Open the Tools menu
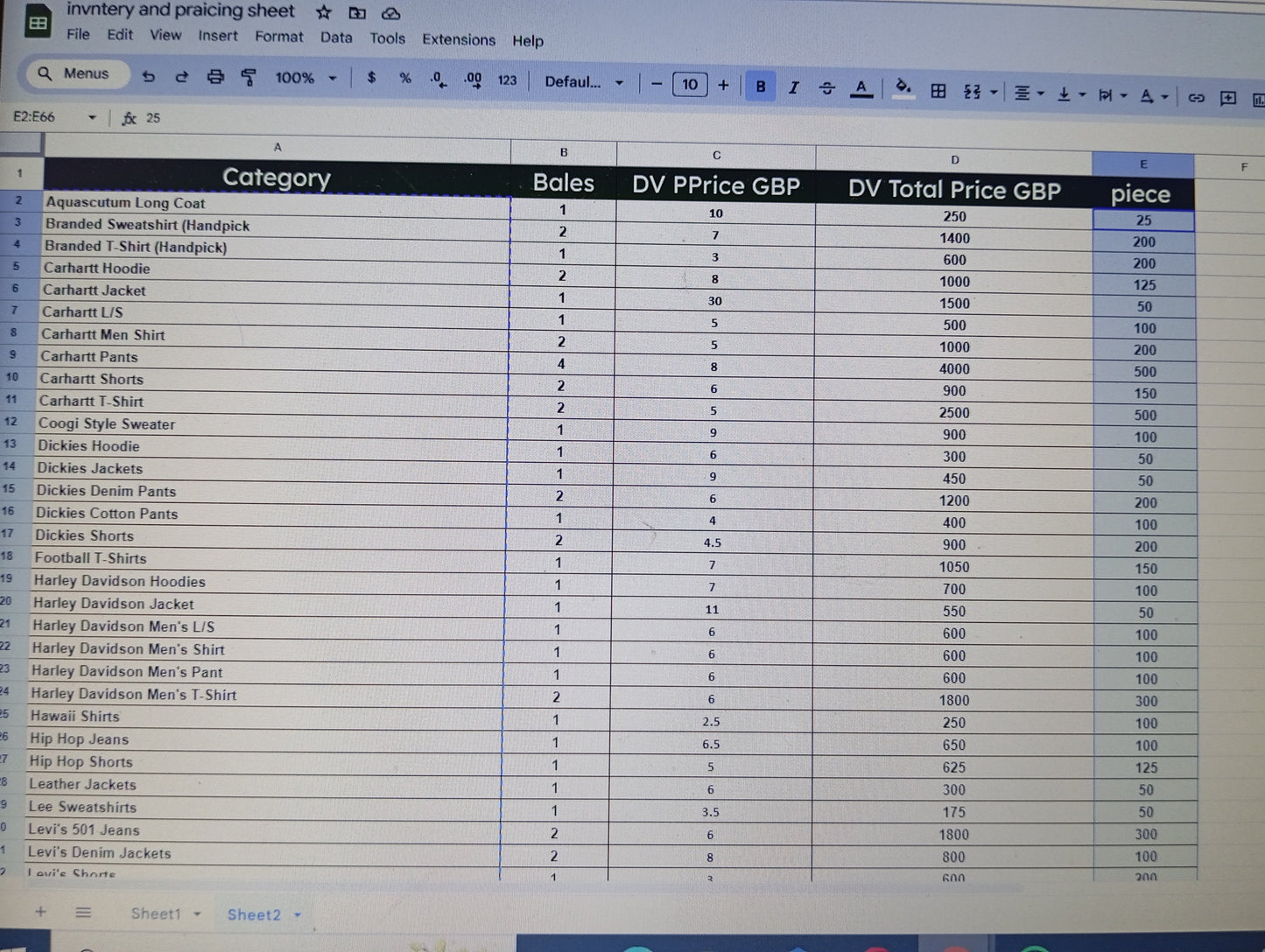 tap(387, 38)
